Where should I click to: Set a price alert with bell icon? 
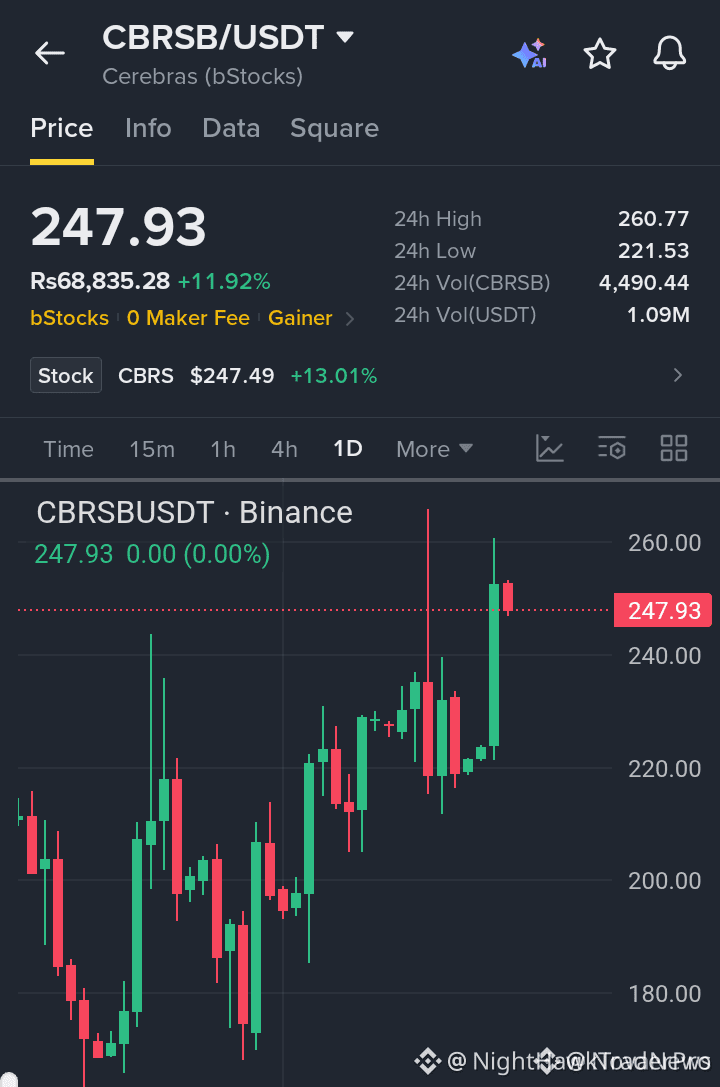(669, 53)
